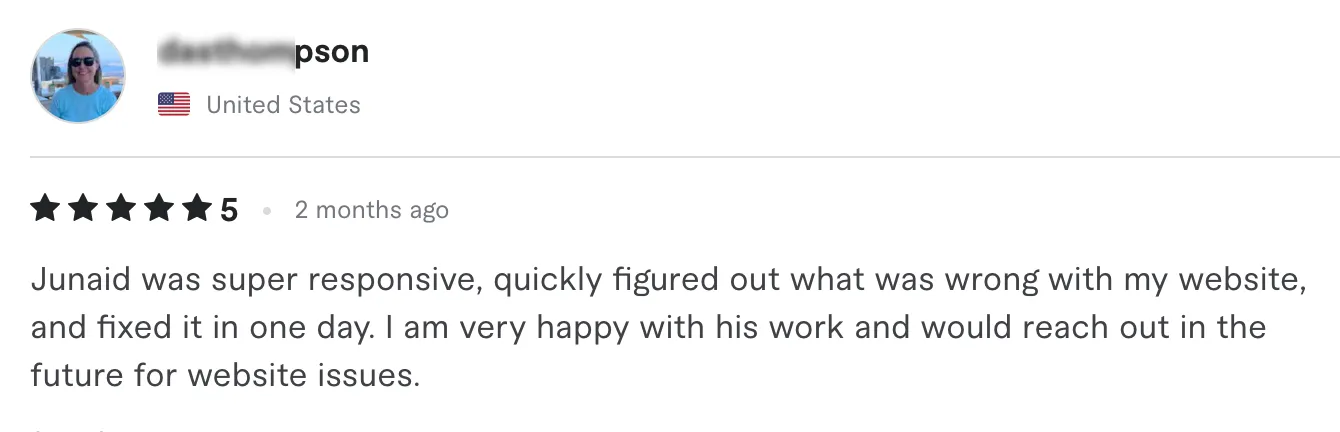Click the "United States" country label
1340x432 pixels.
(x=283, y=105)
